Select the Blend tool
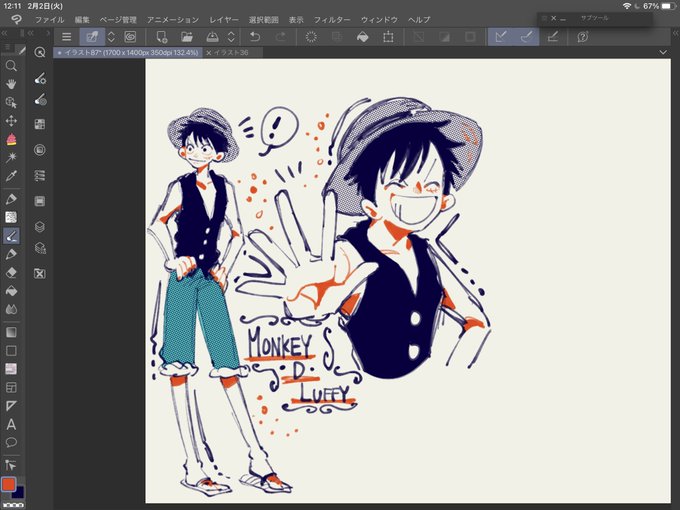This screenshot has height=510, width=680. coord(11,309)
